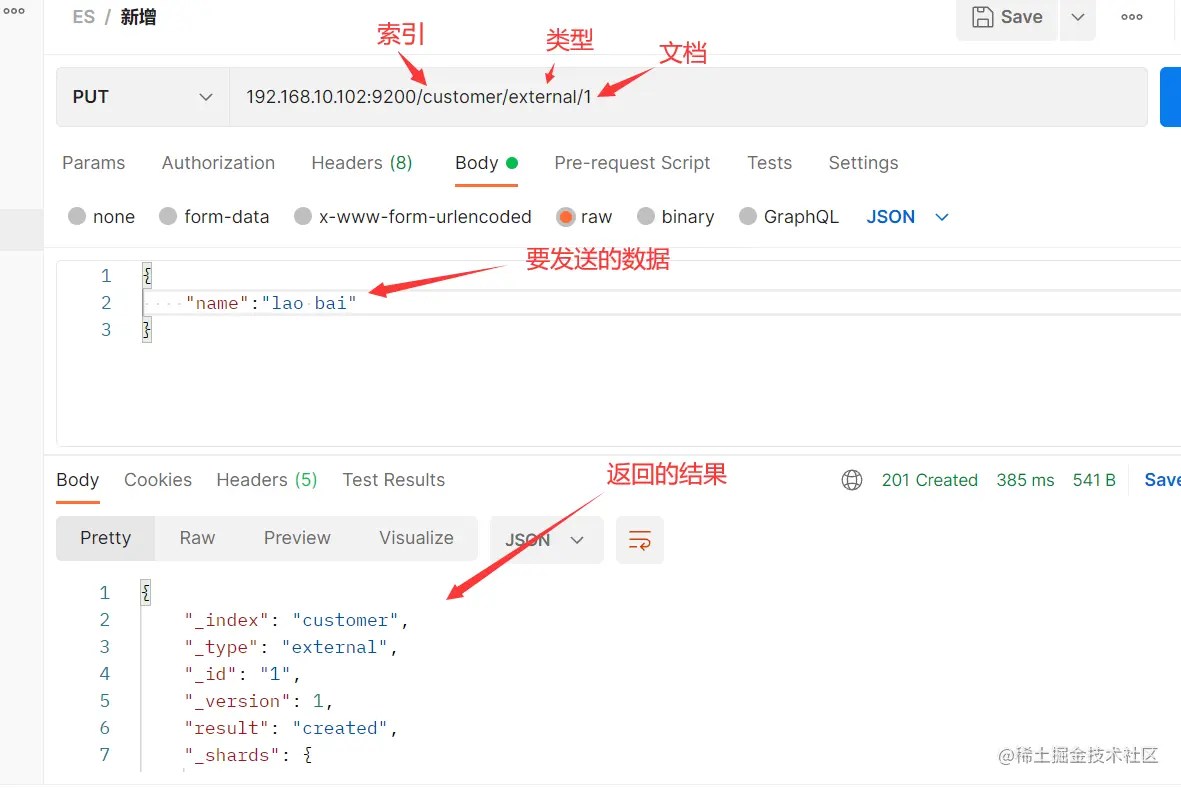1181x788 pixels.
Task: Open the request Settings tab
Action: 863,163
